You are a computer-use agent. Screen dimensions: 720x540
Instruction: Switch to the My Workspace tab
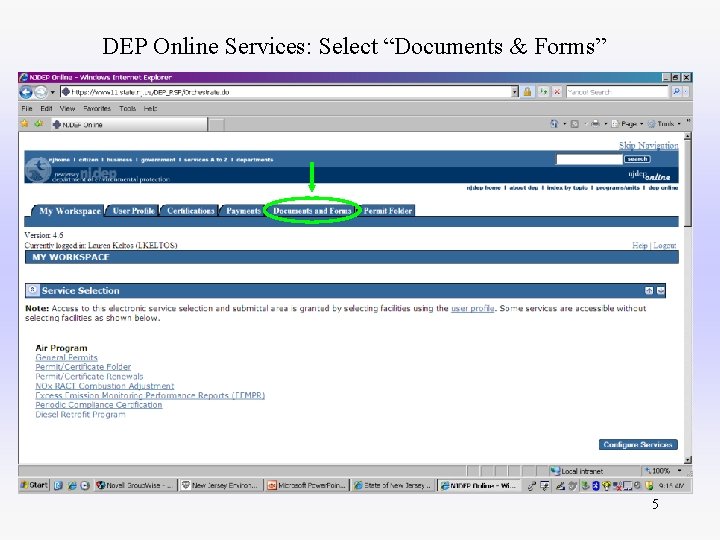pos(69,211)
